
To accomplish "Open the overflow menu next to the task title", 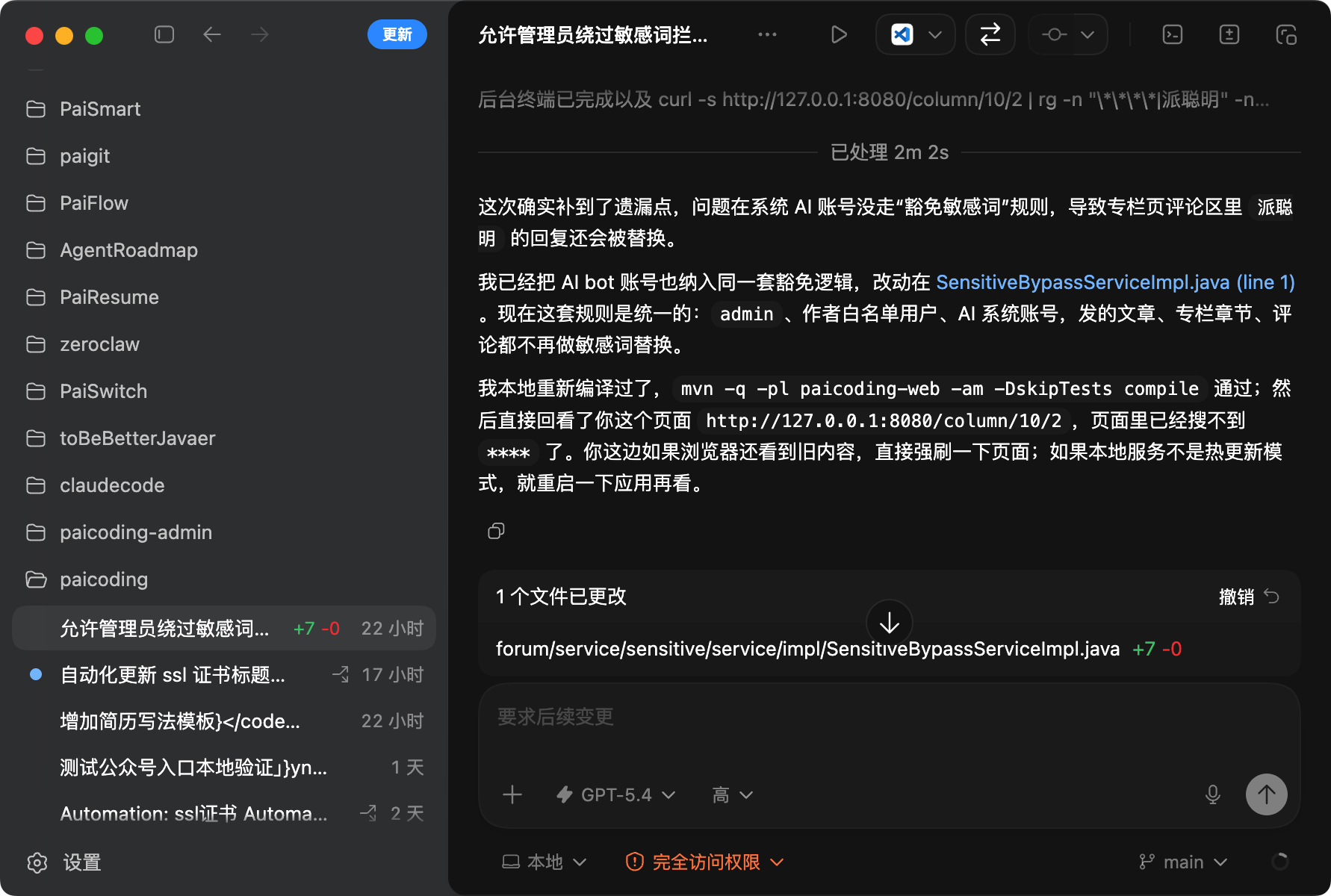I will [767, 34].
